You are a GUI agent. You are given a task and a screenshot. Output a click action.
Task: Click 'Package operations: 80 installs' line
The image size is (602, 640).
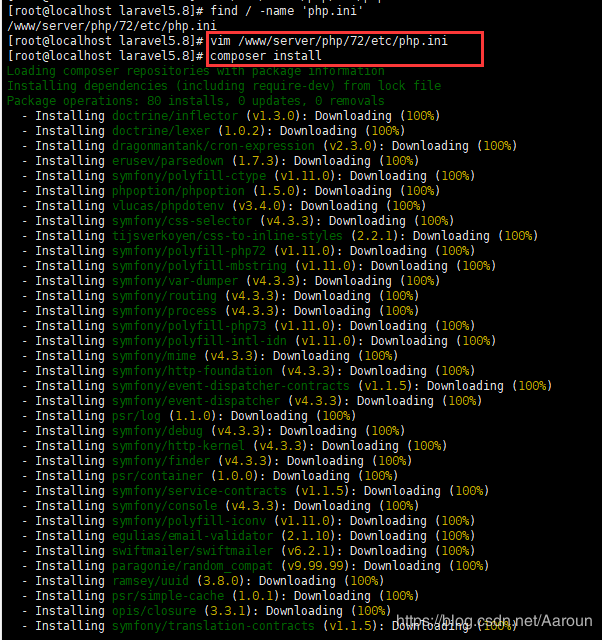click(x=196, y=100)
